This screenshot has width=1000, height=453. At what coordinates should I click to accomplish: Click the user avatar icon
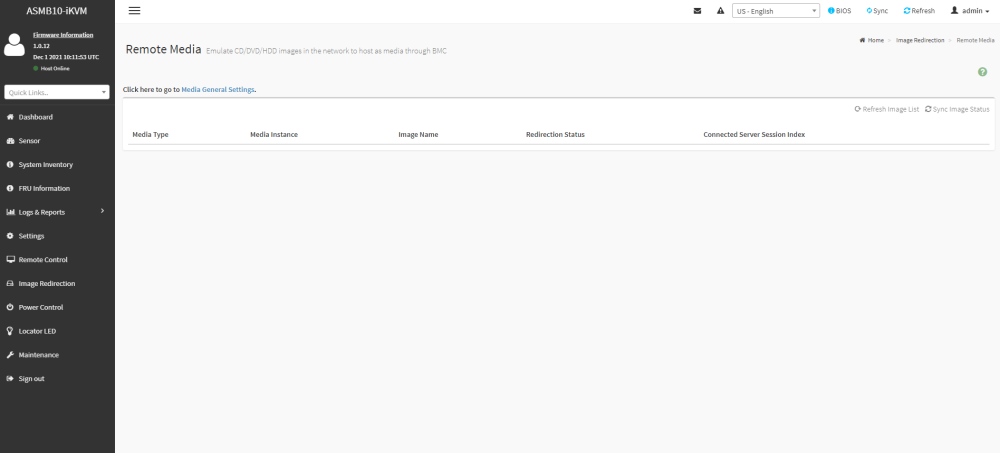click(x=14, y=44)
